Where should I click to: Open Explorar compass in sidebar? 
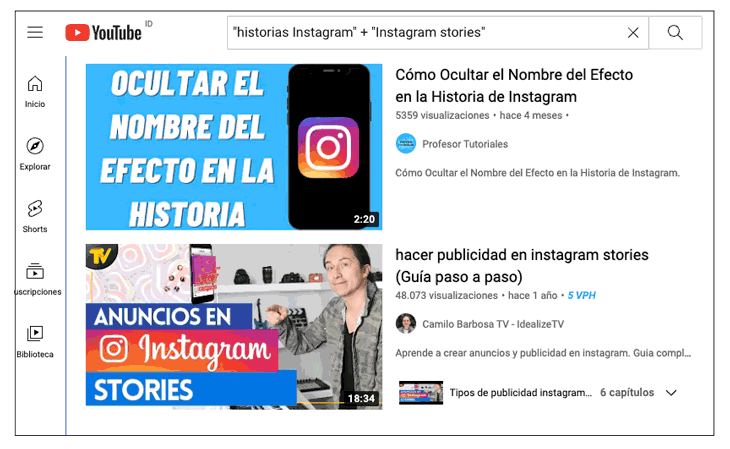click(35, 154)
